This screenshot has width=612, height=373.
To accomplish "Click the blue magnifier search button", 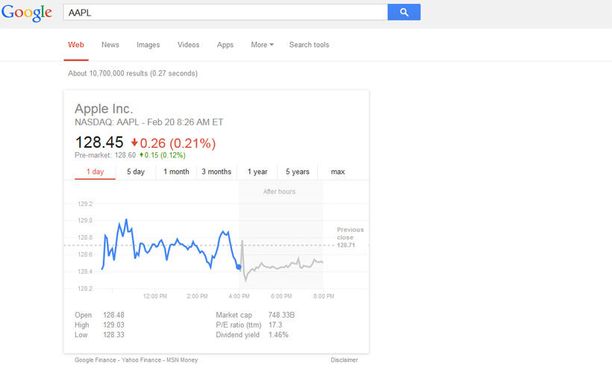I will pyautogui.click(x=404, y=12).
